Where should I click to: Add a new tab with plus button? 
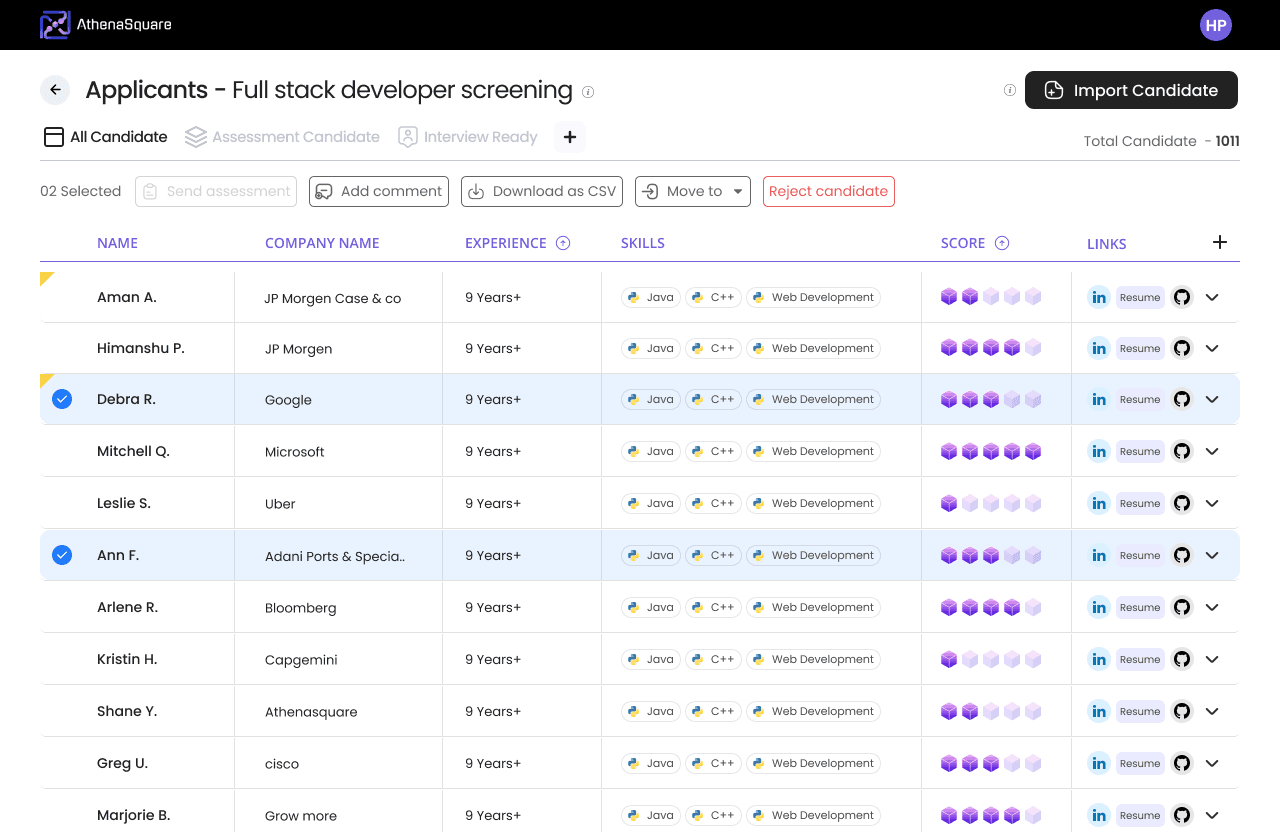tap(570, 137)
